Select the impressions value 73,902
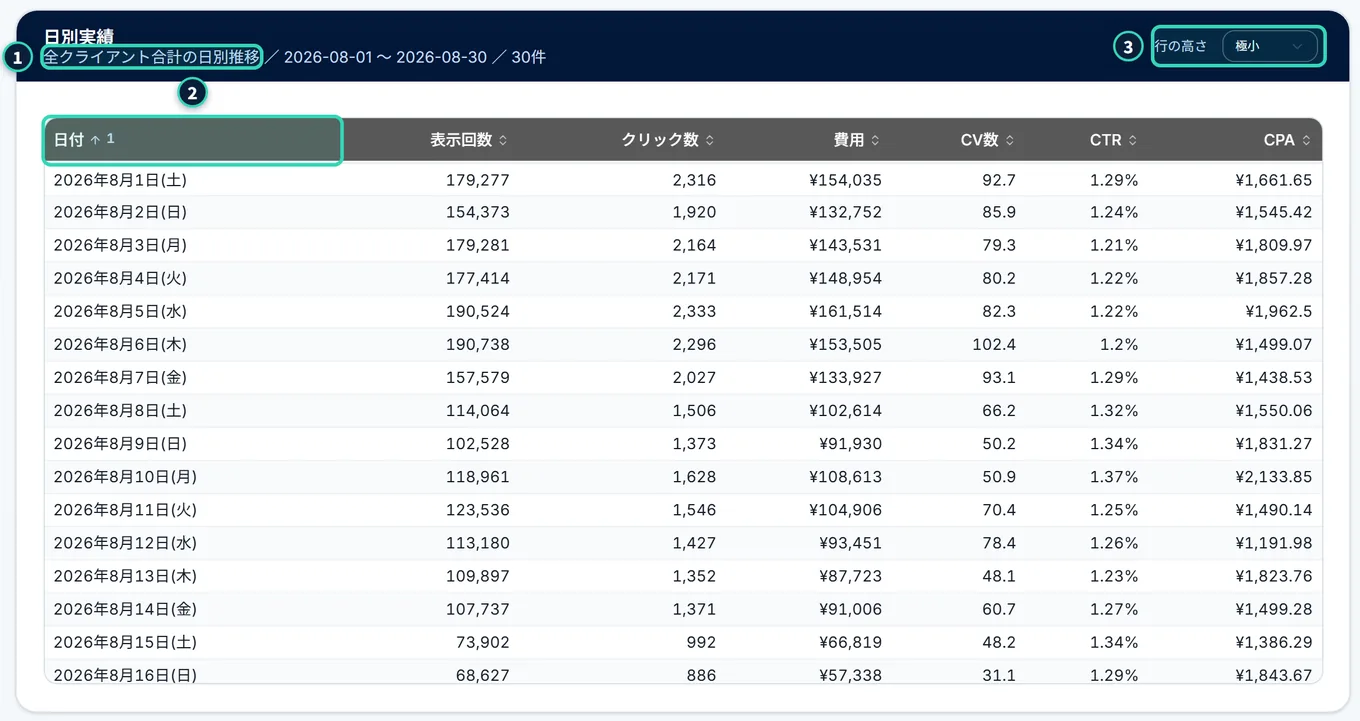Viewport: 1360px width, 721px height. point(483,642)
